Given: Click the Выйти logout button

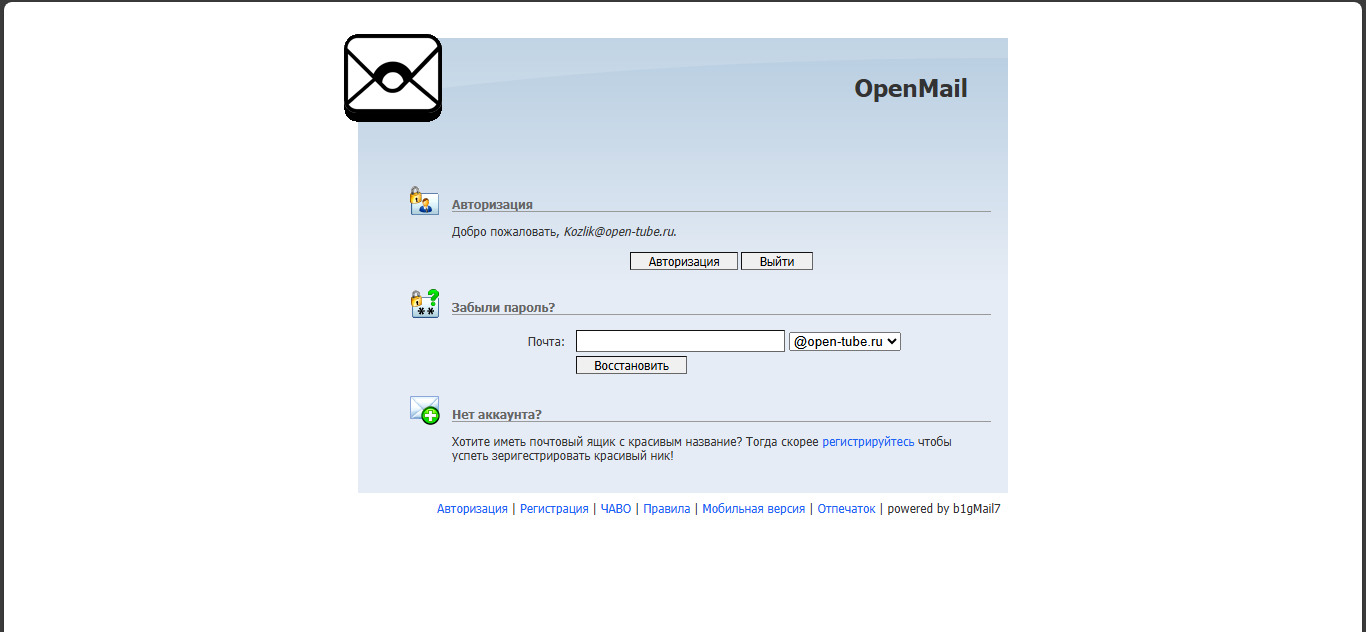Looking at the screenshot, I should click(777, 261).
